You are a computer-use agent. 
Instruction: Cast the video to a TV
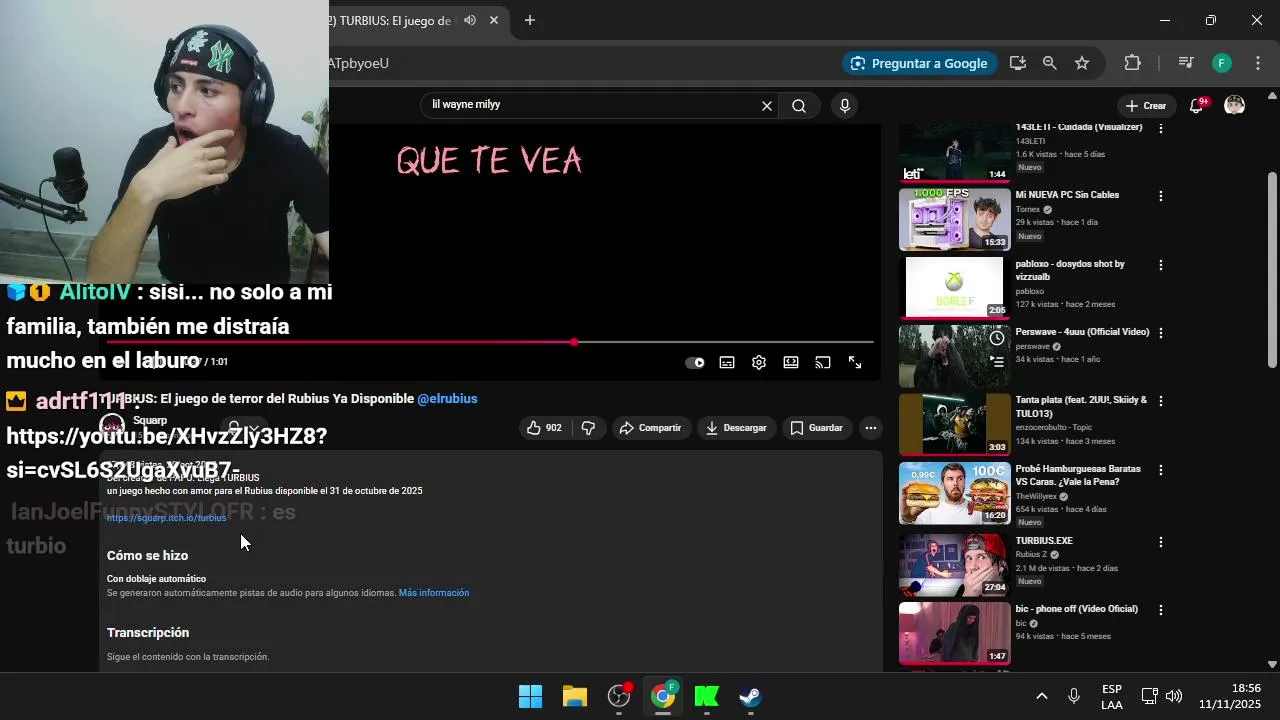pyautogui.click(x=823, y=363)
